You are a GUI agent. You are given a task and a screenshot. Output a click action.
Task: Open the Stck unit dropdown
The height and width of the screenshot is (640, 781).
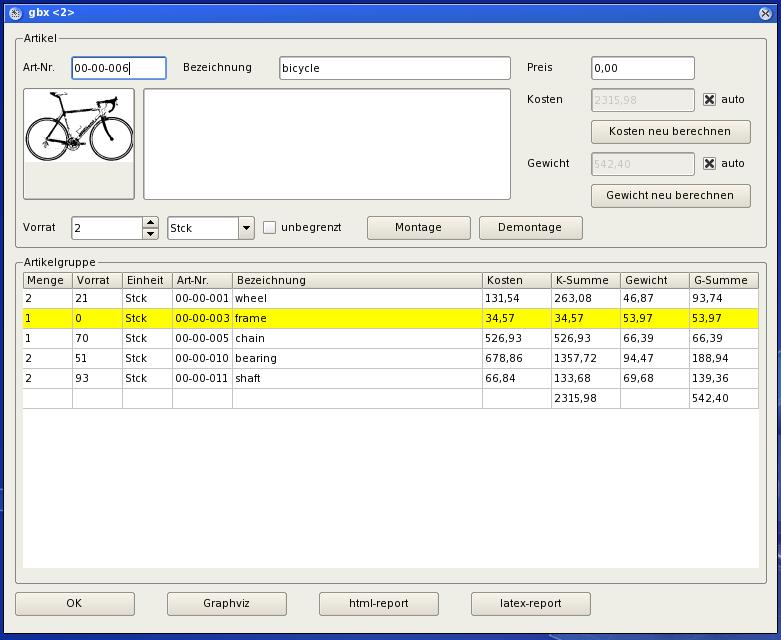[246, 228]
